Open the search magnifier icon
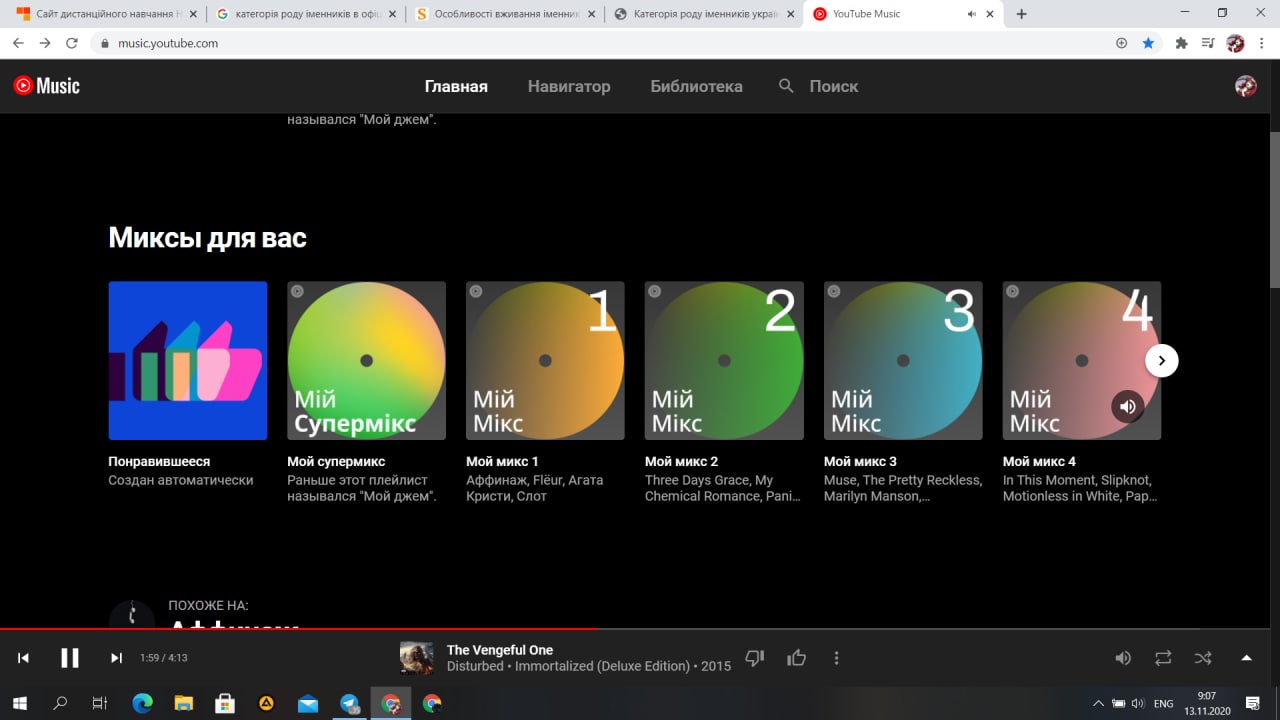1280x720 pixels. (x=786, y=86)
